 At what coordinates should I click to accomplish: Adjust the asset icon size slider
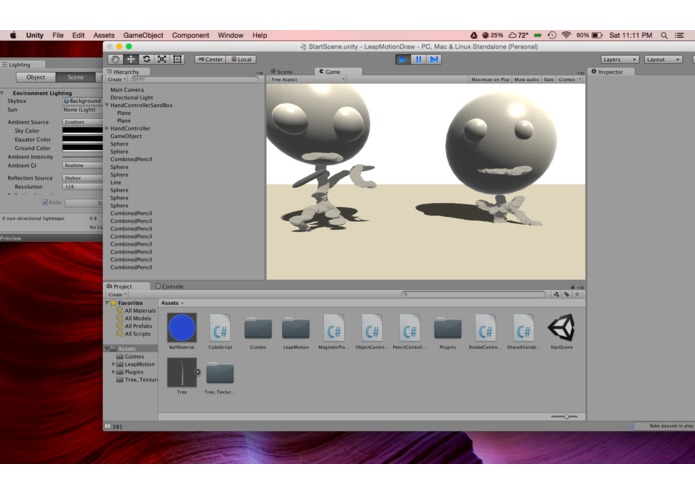coord(564,416)
